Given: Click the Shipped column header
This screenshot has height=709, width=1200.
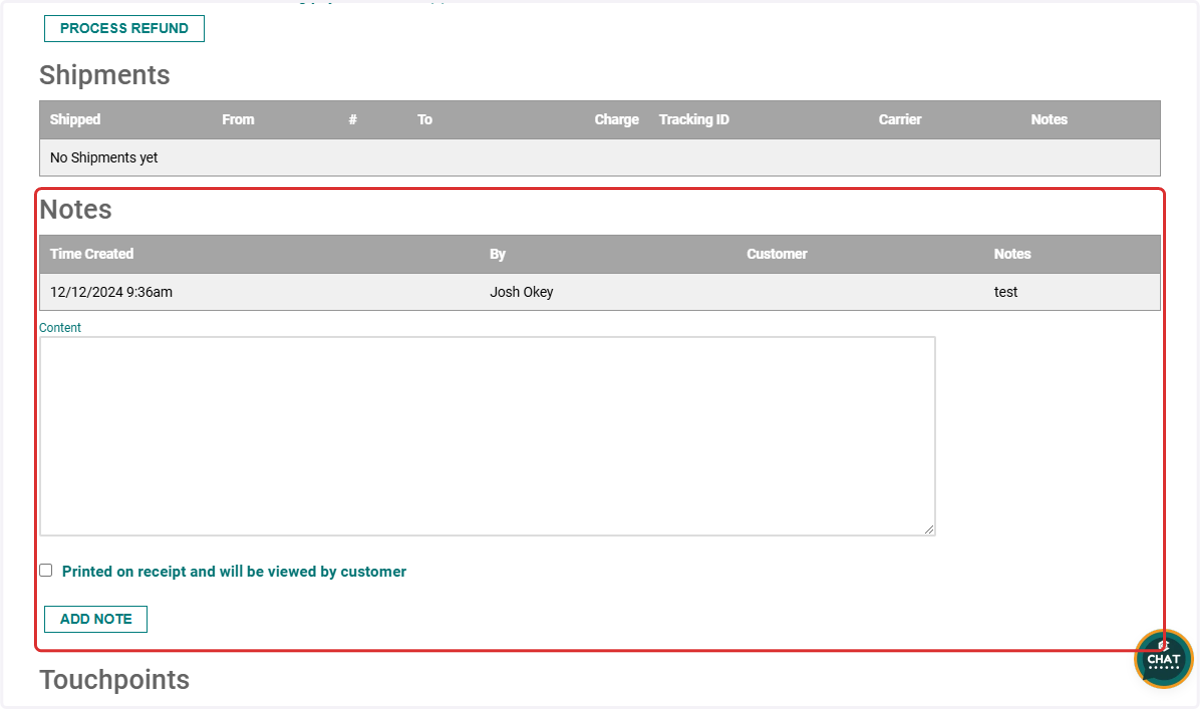Looking at the screenshot, I should click(75, 119).
